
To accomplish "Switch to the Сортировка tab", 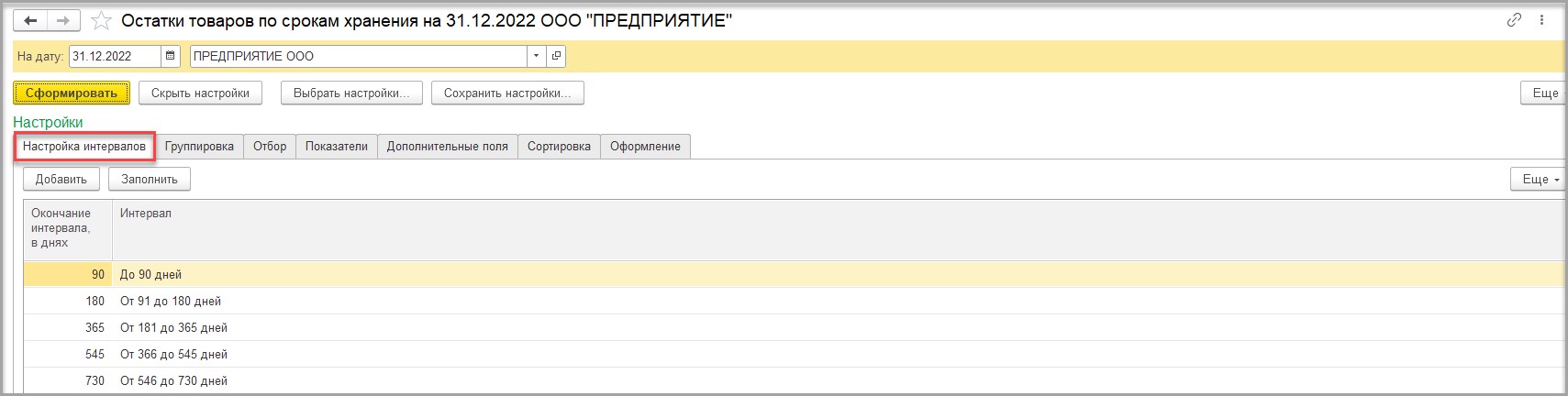I will 559,147.
